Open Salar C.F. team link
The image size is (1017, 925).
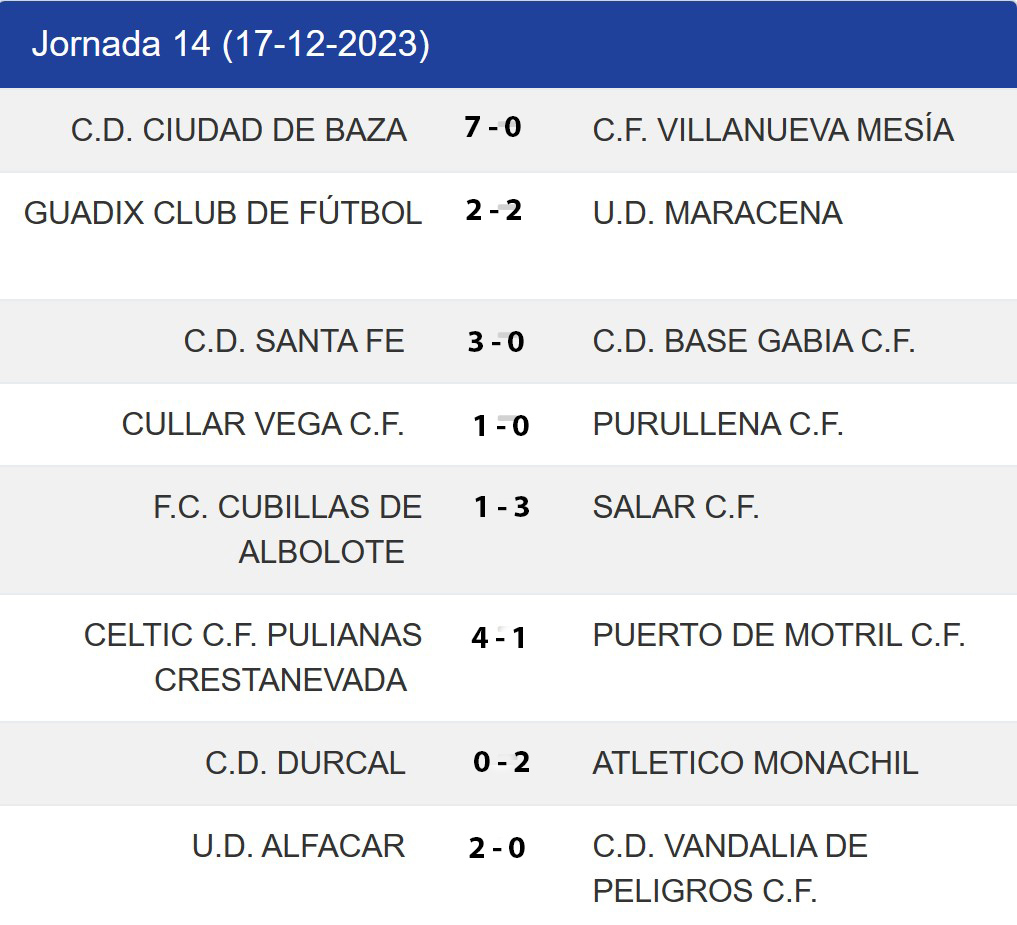pyautogui.click(x=676, y=507)
